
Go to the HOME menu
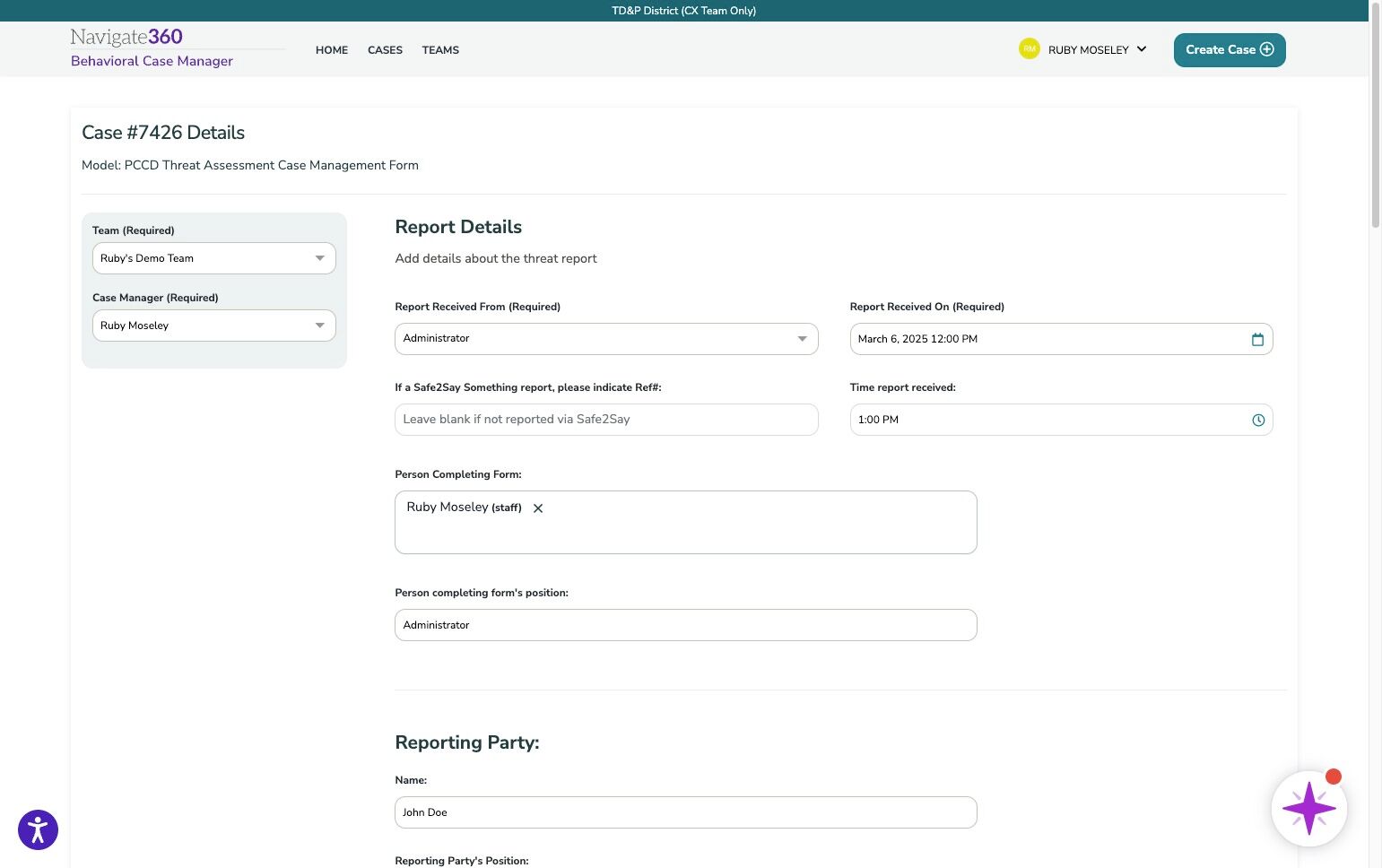332,50
